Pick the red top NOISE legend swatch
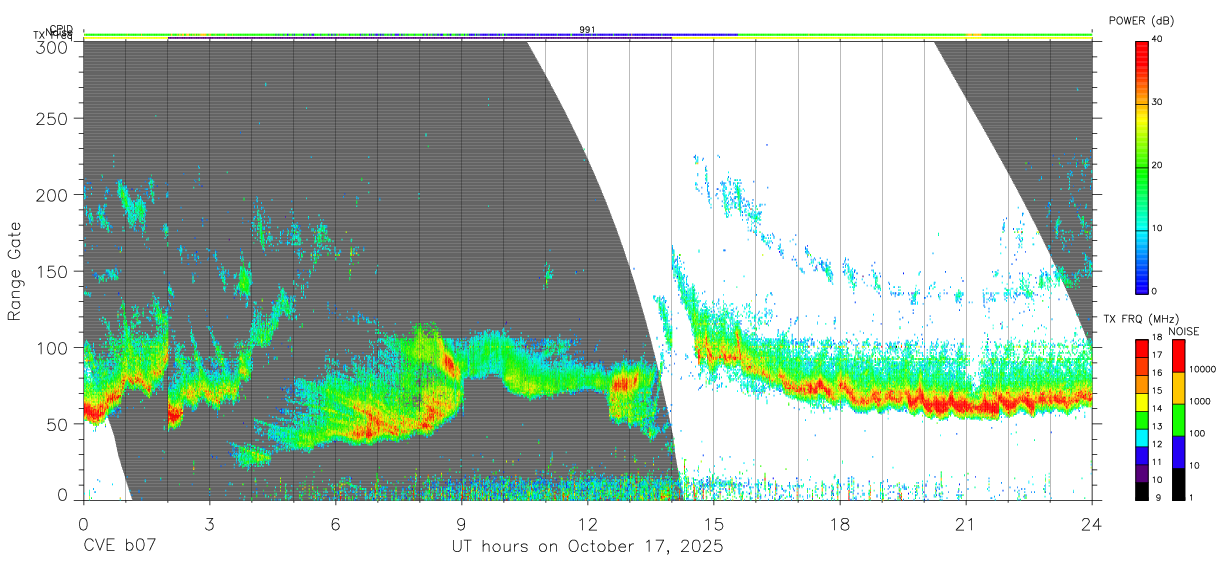 [x=1178, y=355]
